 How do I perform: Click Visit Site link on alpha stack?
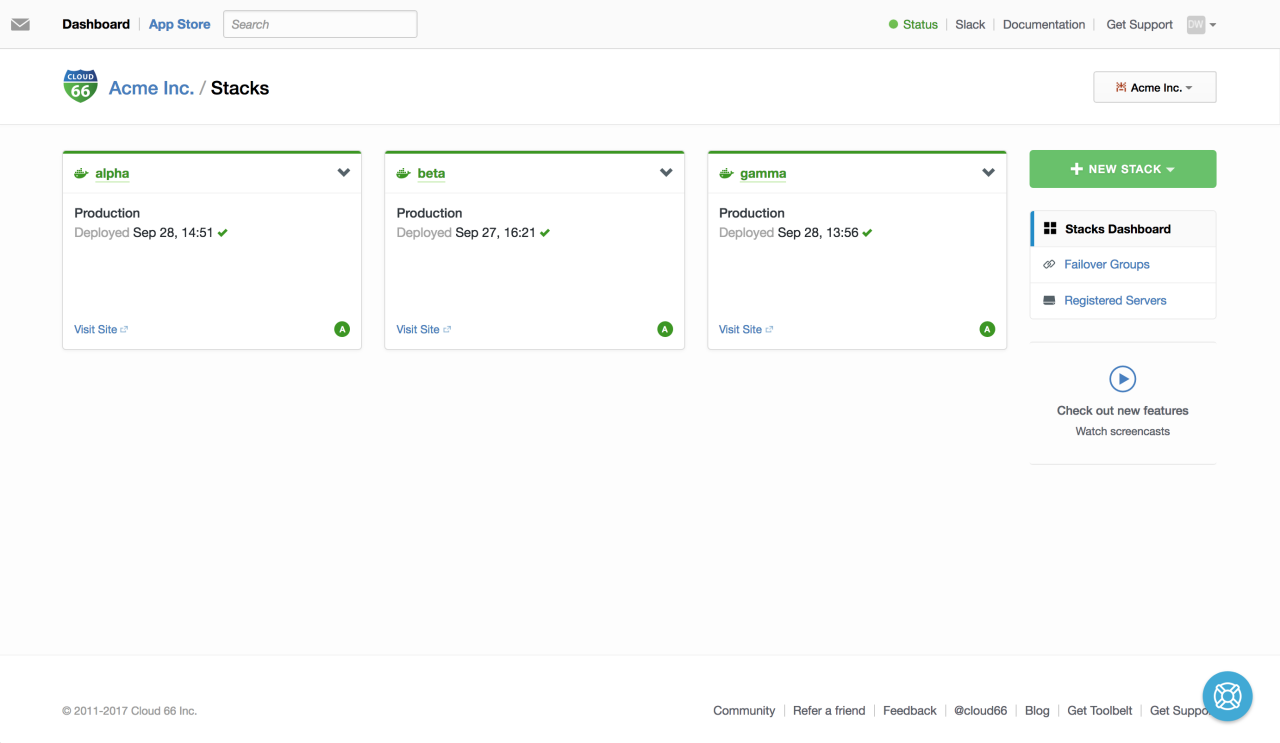coord(96,329)
